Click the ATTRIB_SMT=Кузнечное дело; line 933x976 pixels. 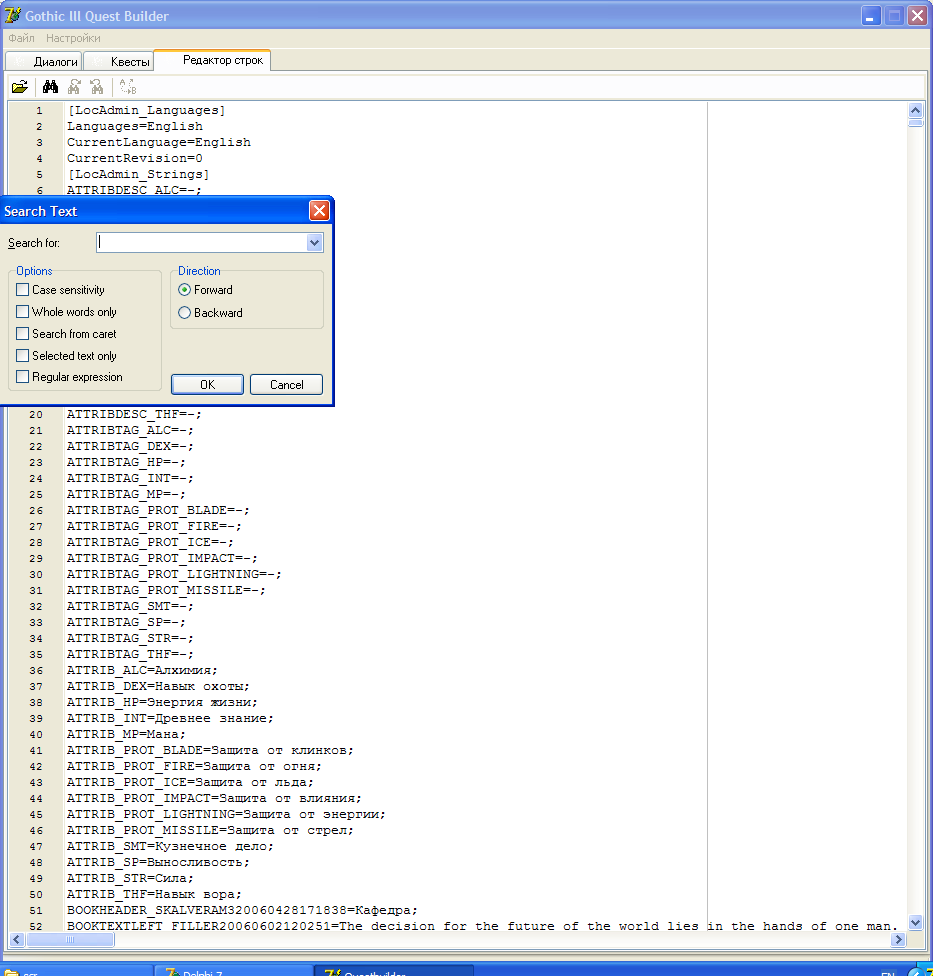(170, 847)
